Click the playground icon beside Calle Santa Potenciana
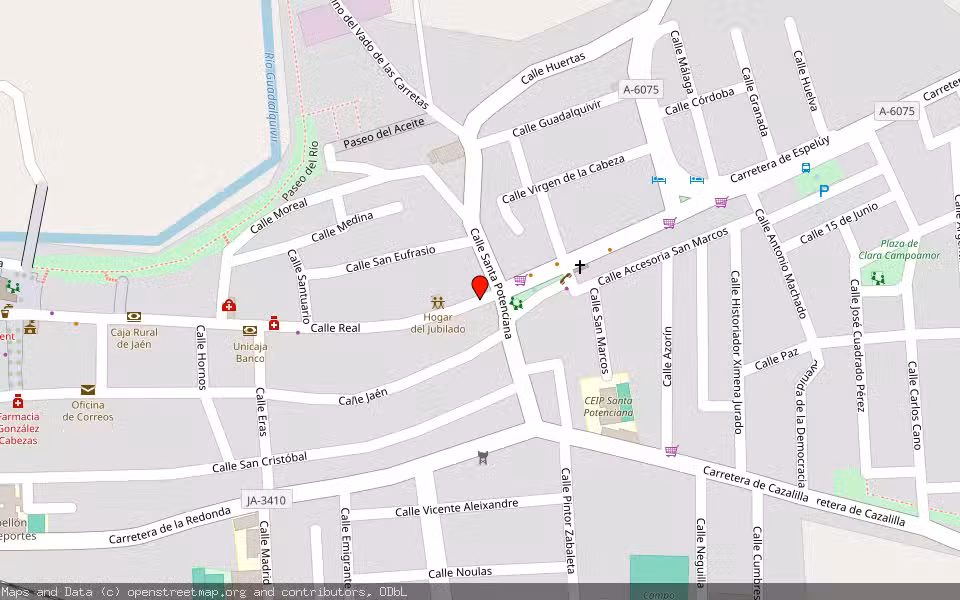This screenshot has width=960, height=600. pos(516,304)
